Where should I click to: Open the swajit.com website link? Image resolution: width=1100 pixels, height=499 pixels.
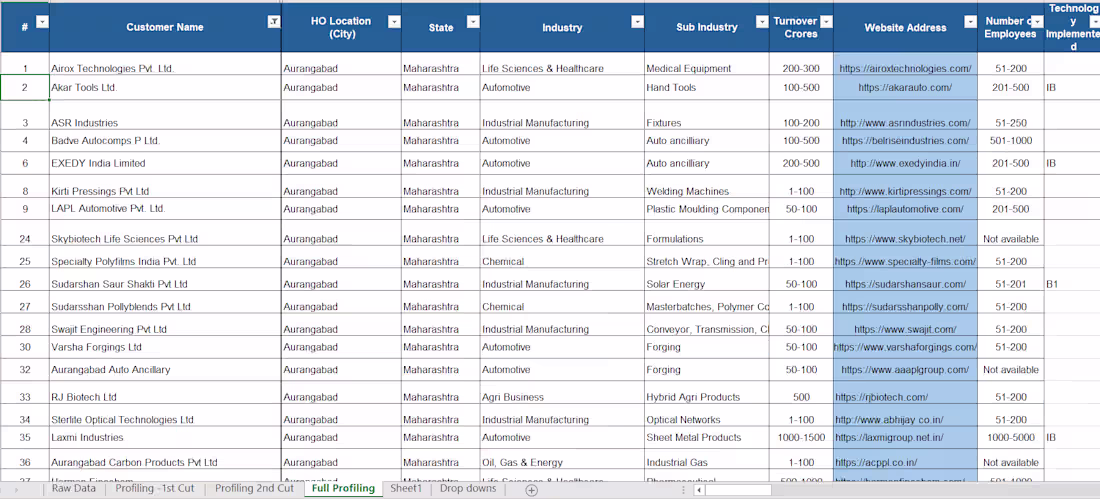point(905,329)
